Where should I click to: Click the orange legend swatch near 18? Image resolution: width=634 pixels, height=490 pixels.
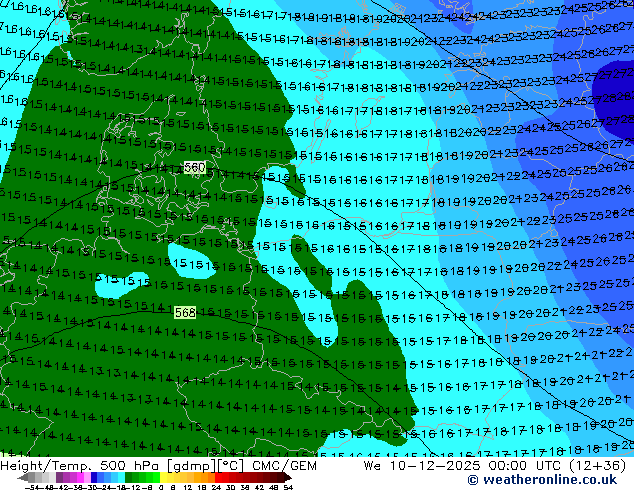point(205,477)
